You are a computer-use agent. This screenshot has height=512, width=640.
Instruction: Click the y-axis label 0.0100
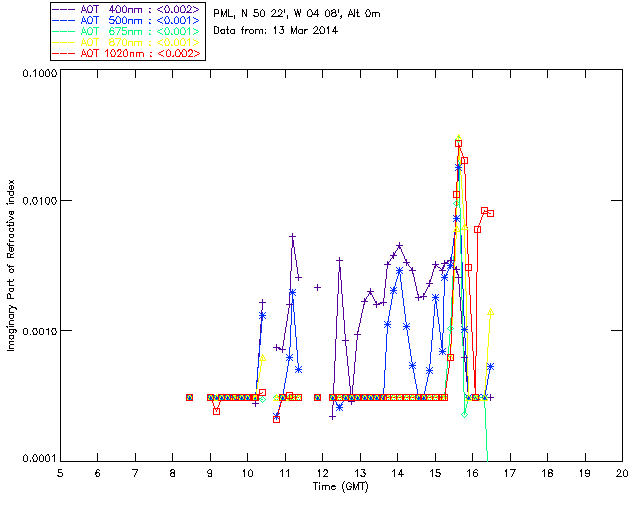point(39,201)
